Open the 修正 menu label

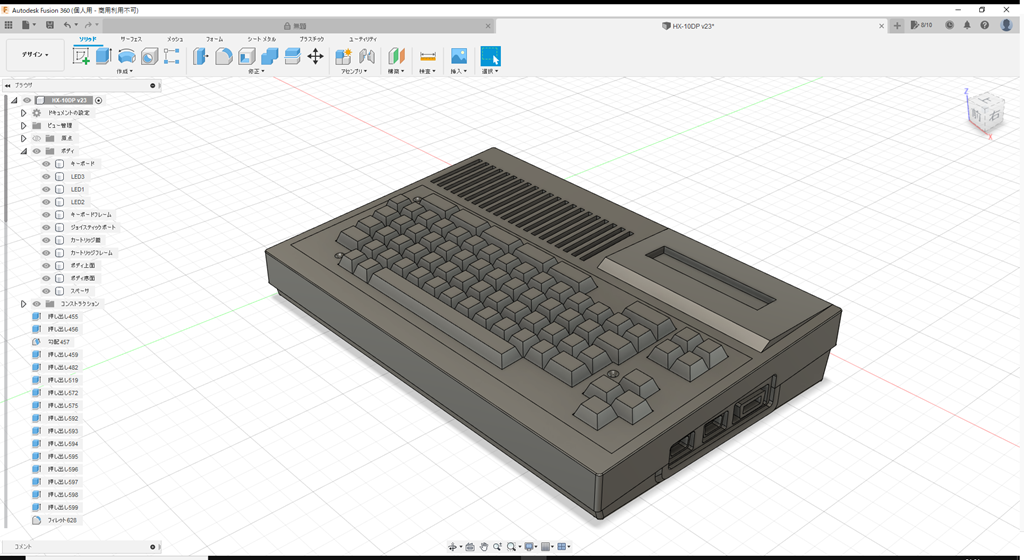pos(255,72)
